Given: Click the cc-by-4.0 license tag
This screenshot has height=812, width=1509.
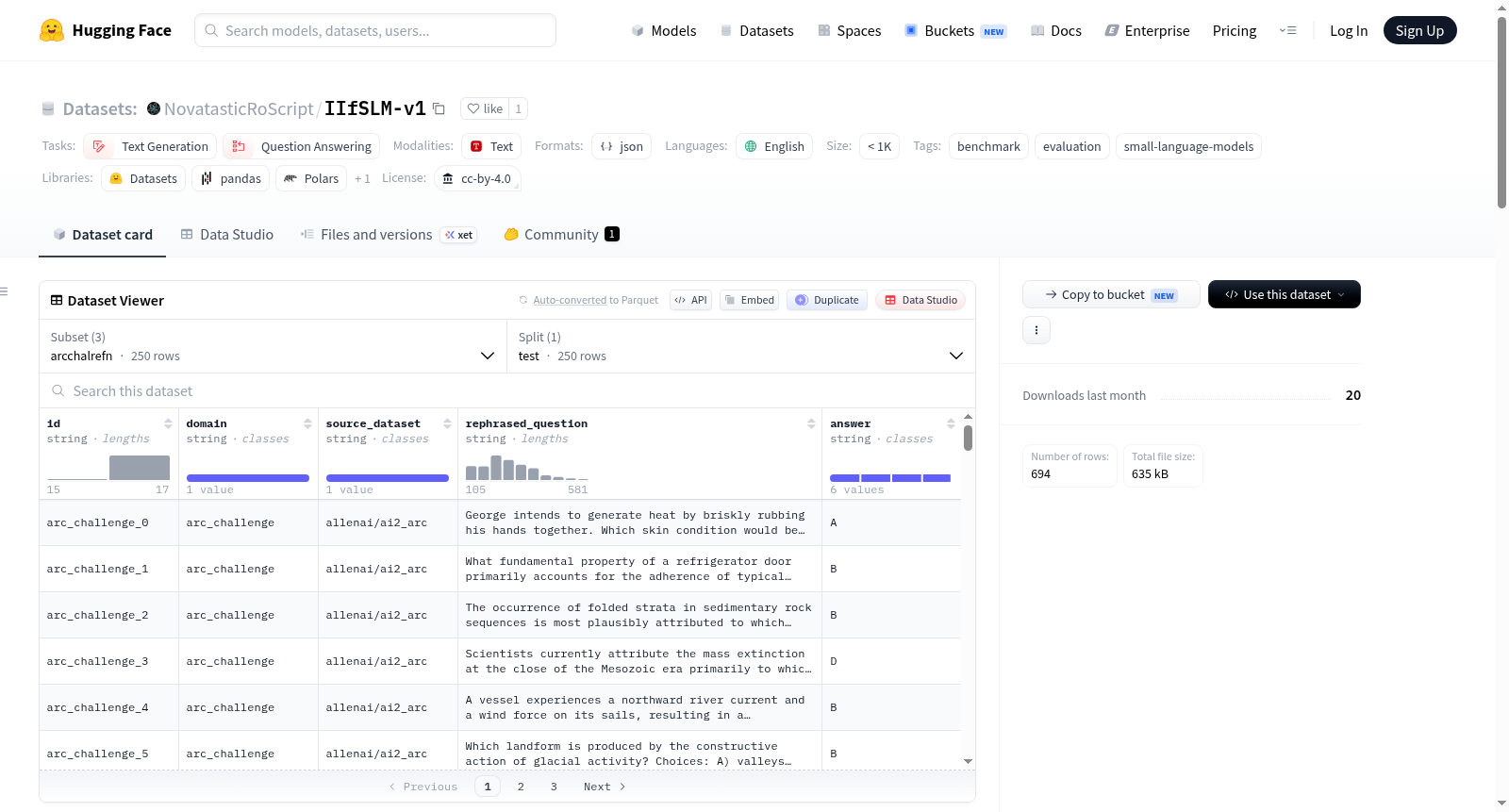Looking at the screenshot, I should point(477,178).
